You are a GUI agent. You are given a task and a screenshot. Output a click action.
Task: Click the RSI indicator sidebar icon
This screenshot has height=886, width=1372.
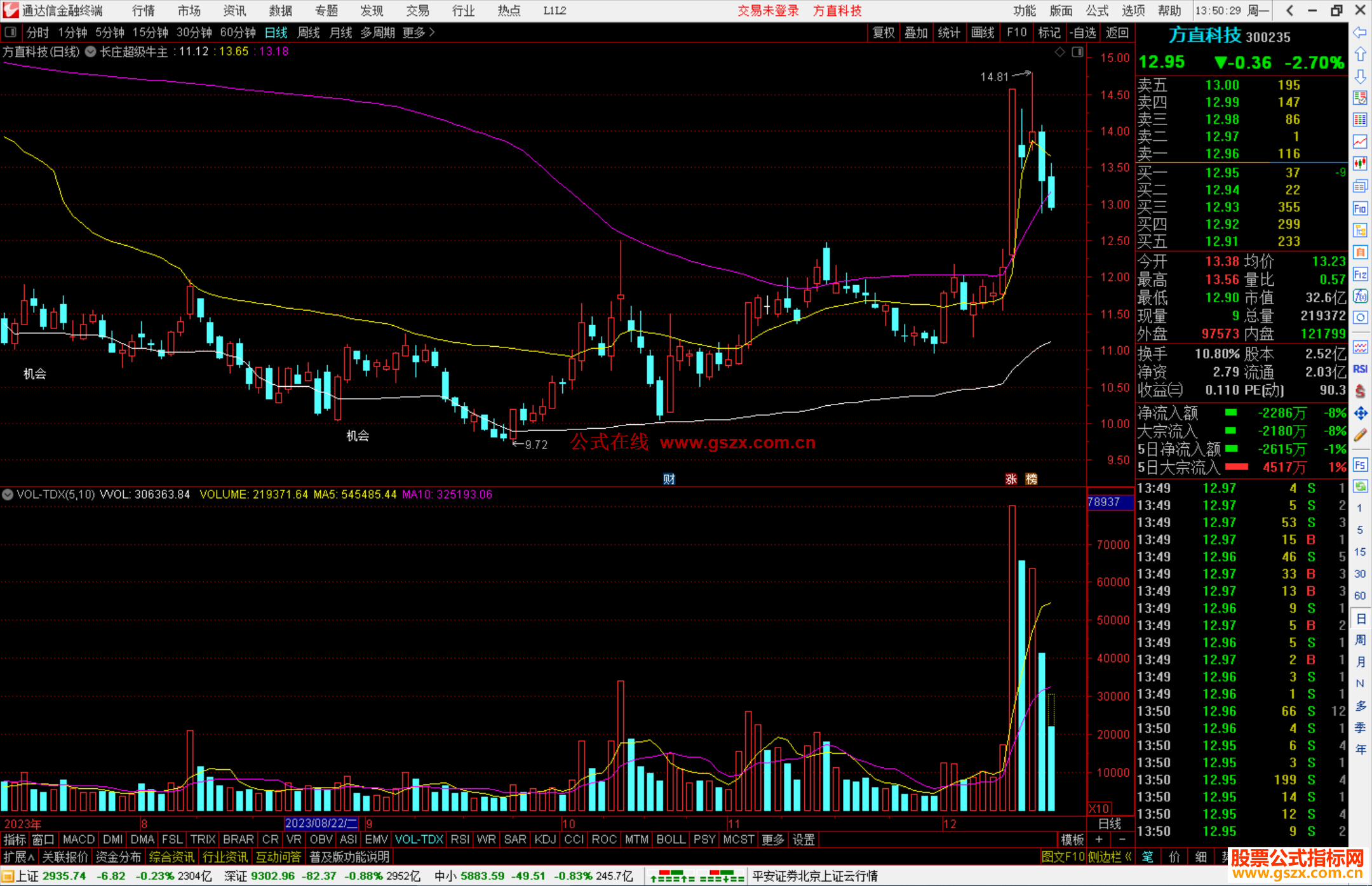click(1360, 369)
